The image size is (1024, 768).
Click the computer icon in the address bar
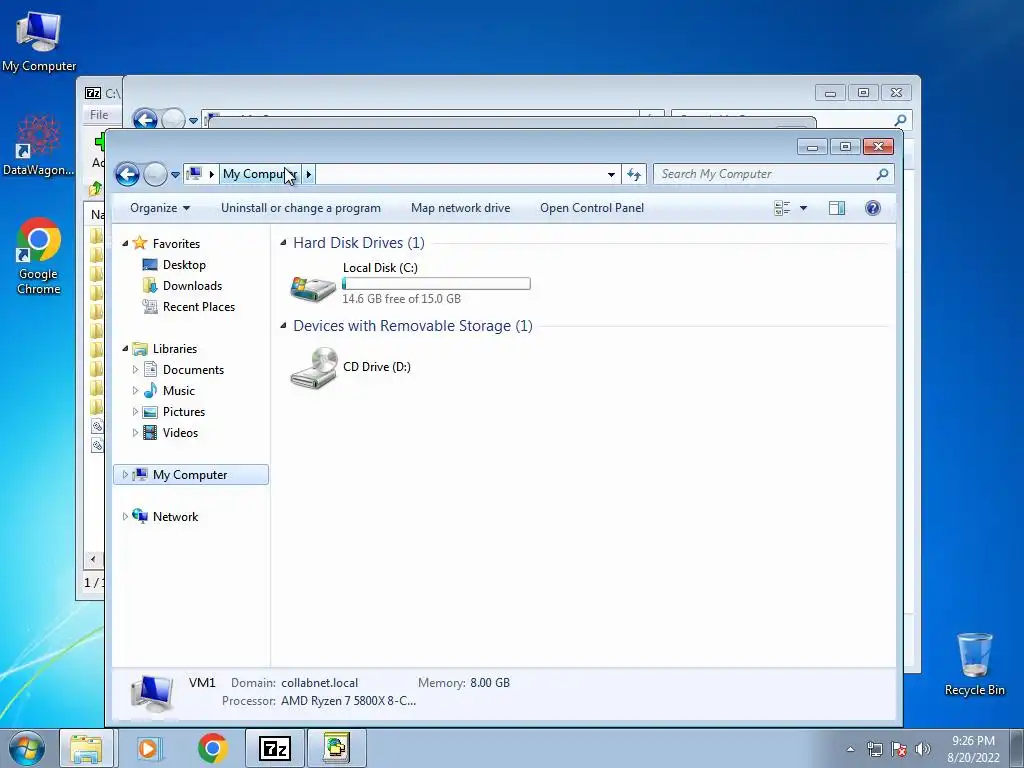pyautogui.click(x=194, y=174)
